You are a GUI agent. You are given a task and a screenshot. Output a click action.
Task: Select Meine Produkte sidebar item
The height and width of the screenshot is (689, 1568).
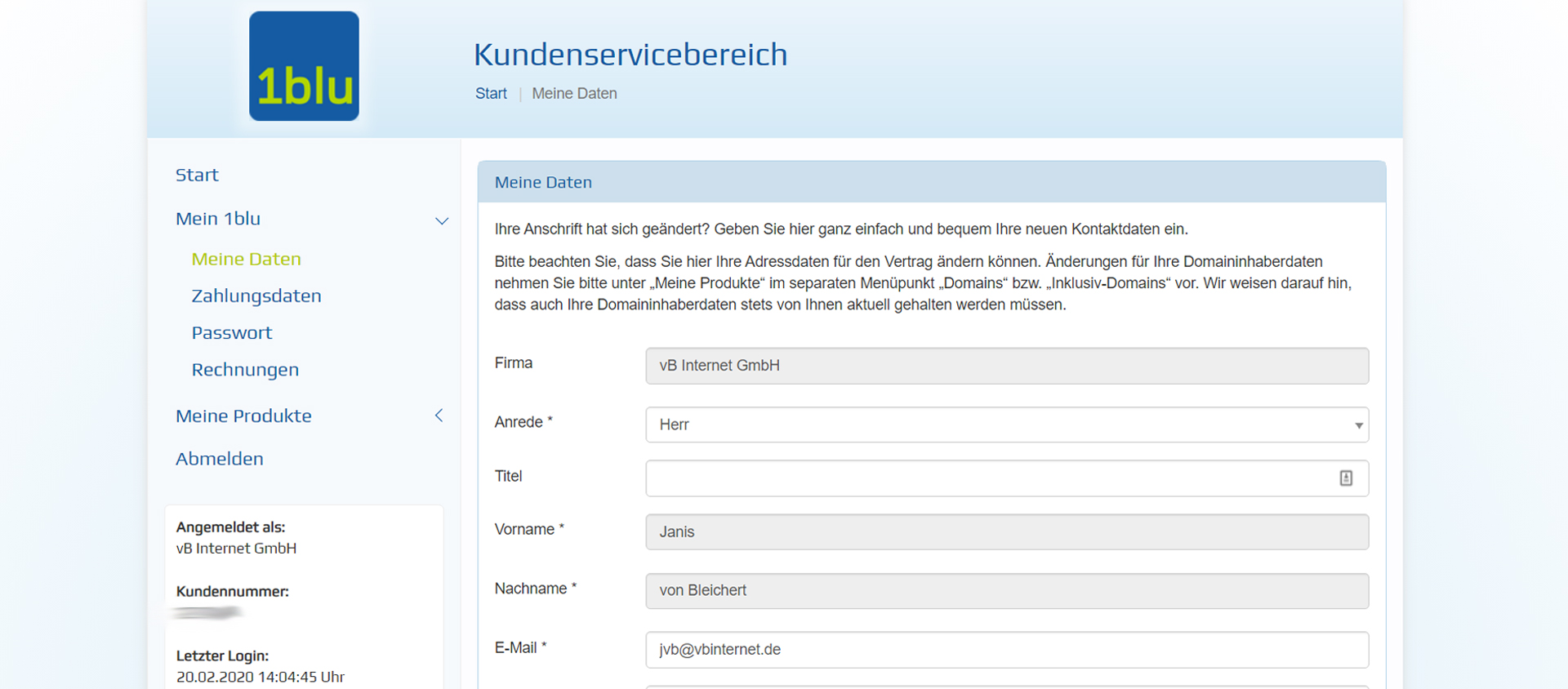point(243,416)
